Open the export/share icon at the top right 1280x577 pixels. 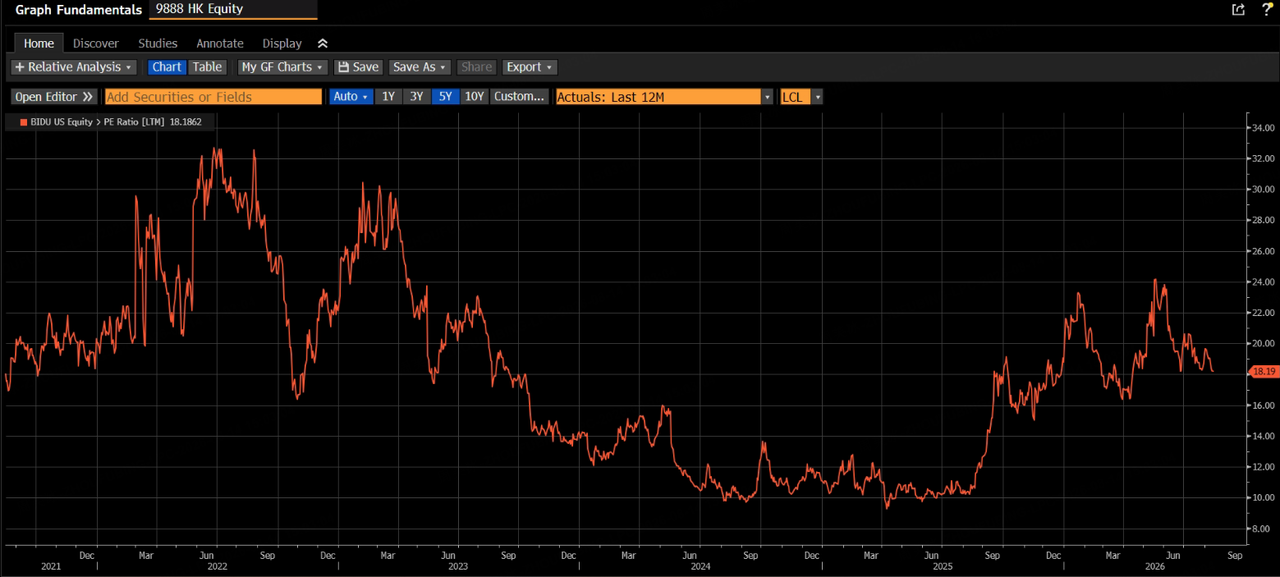(x=1238, y=9)
